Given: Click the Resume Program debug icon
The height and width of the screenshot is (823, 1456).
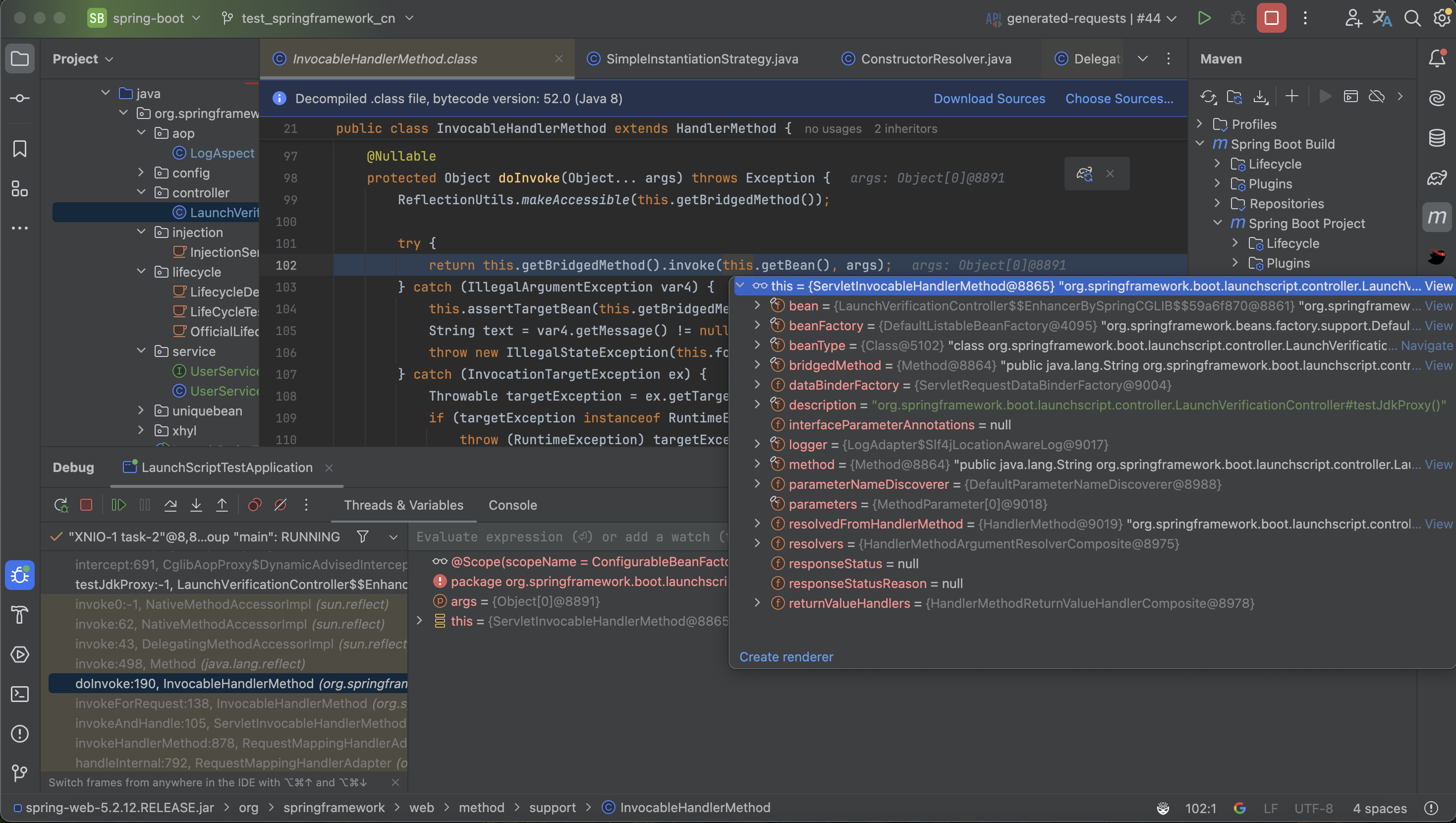Looking at the screenshot, I should click(x=118, y=505).
